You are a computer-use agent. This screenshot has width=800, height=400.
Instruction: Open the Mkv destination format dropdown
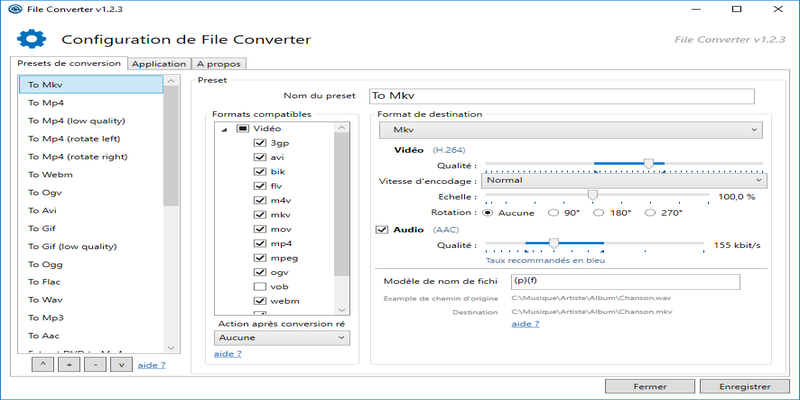[x=570, y=130]
